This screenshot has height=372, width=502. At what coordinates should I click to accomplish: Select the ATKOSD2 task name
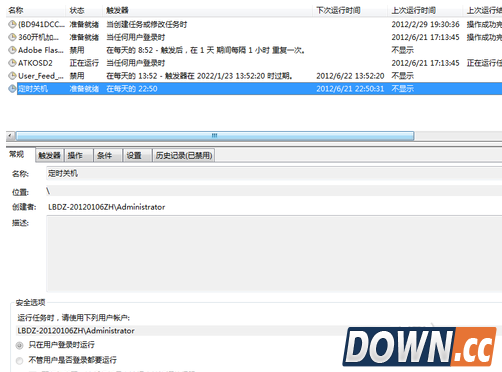point(35,63)
